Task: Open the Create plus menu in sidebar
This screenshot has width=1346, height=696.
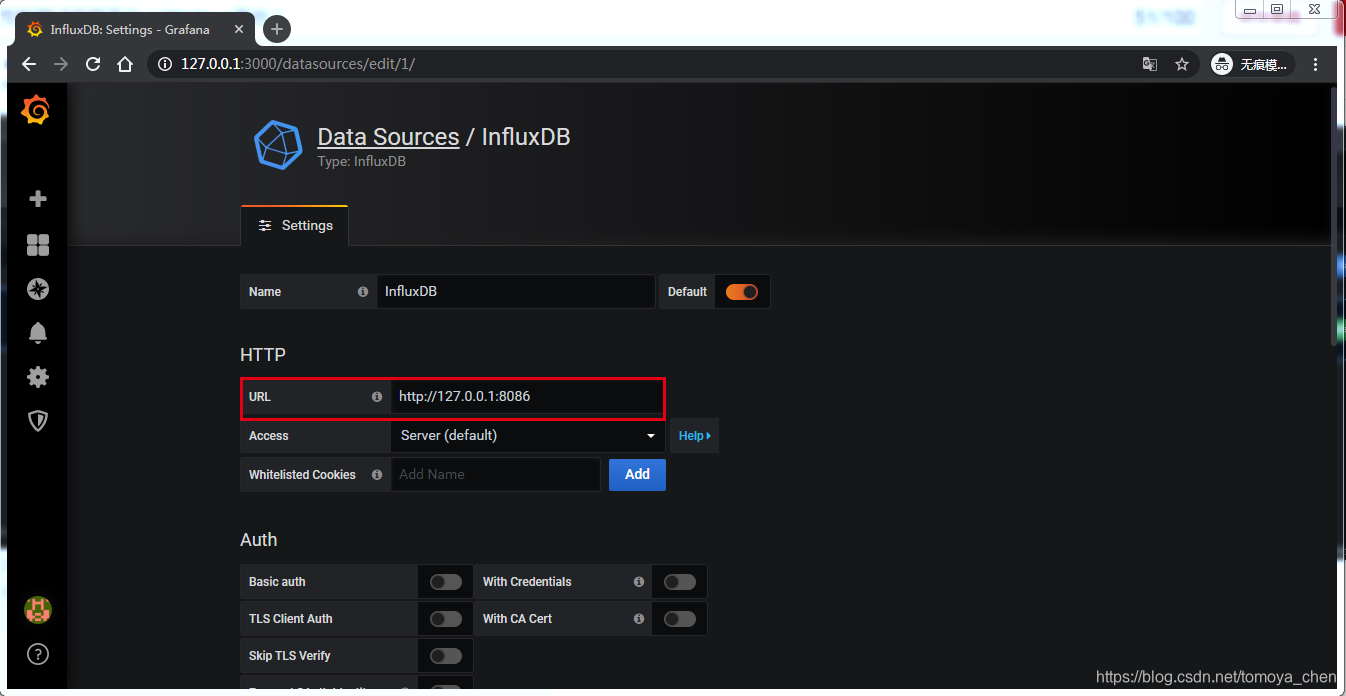Action: (x=38, y=199)
